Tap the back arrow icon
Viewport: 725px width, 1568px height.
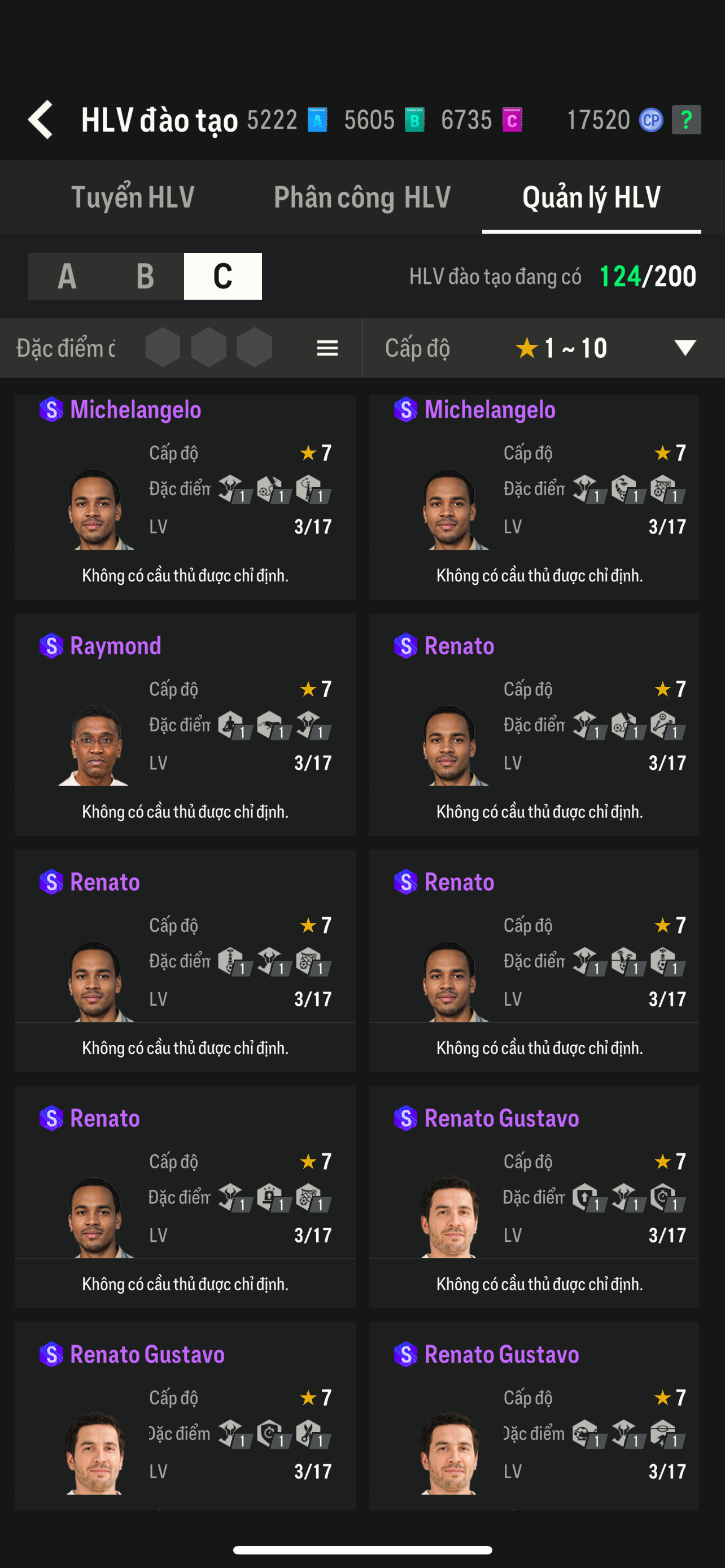[x=41, y=119]
